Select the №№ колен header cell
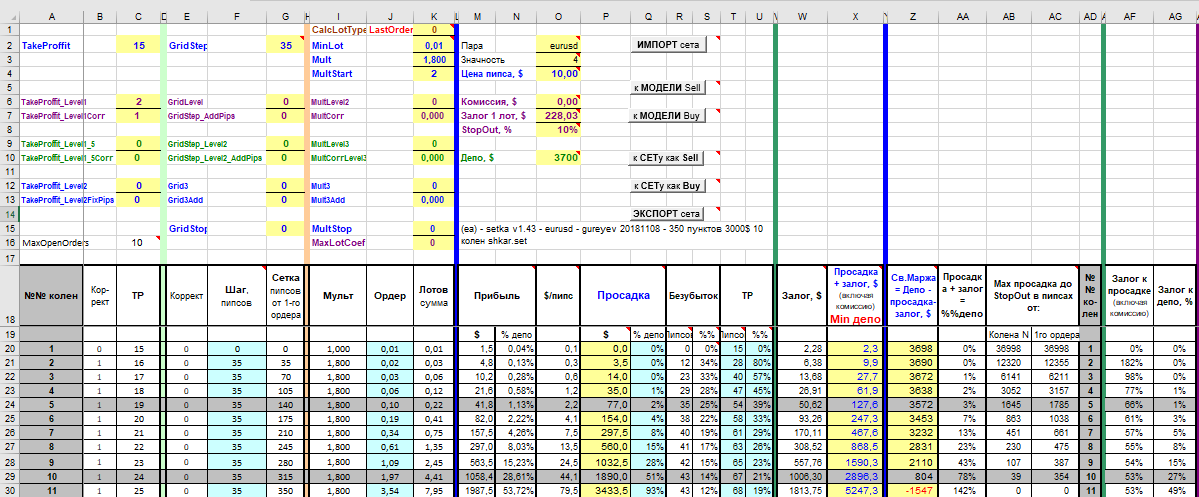 click(51, 296)
